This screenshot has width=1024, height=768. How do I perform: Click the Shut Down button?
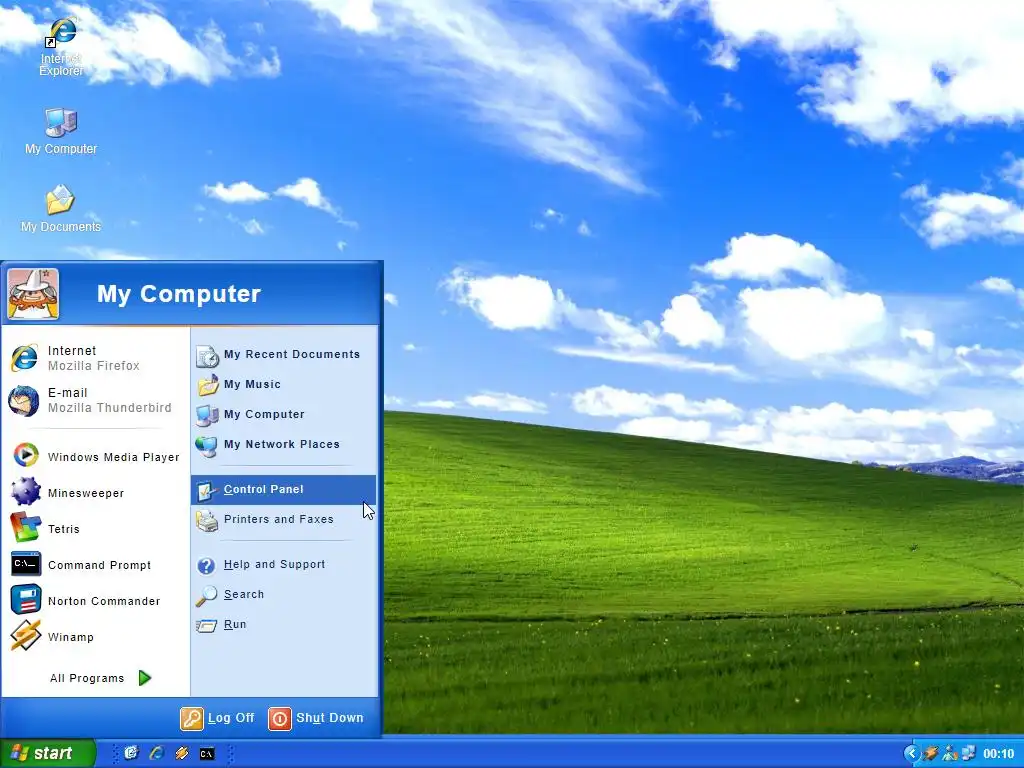click(316, 718)
